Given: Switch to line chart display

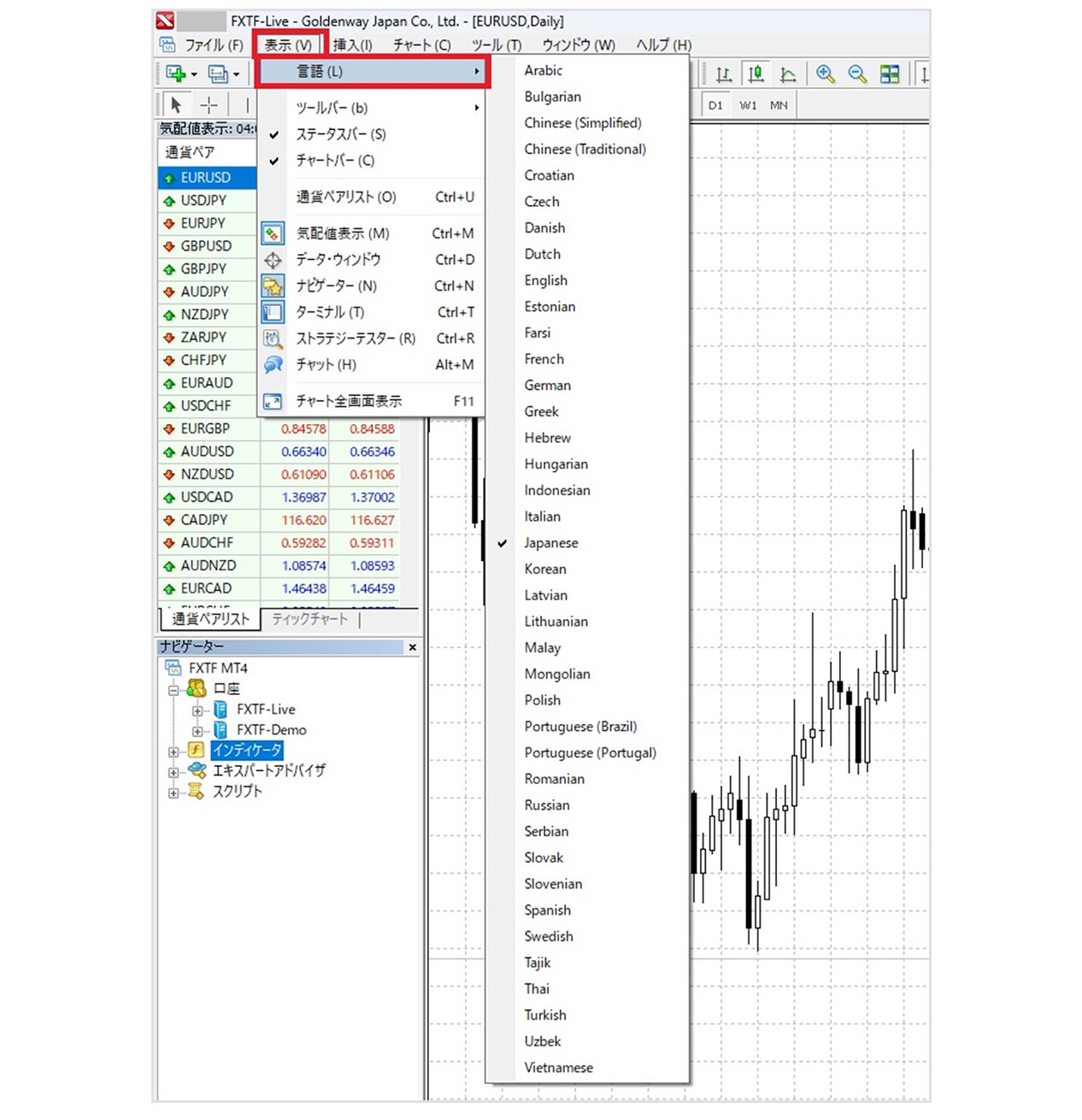Looking at the screenshot, I should (x=788, y=74).
